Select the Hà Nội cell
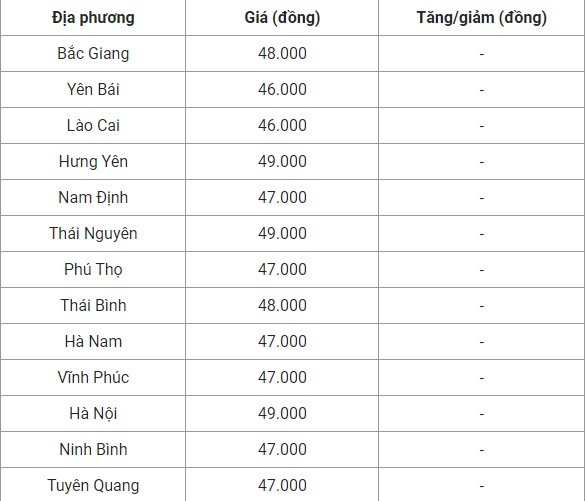 (93, 414)
